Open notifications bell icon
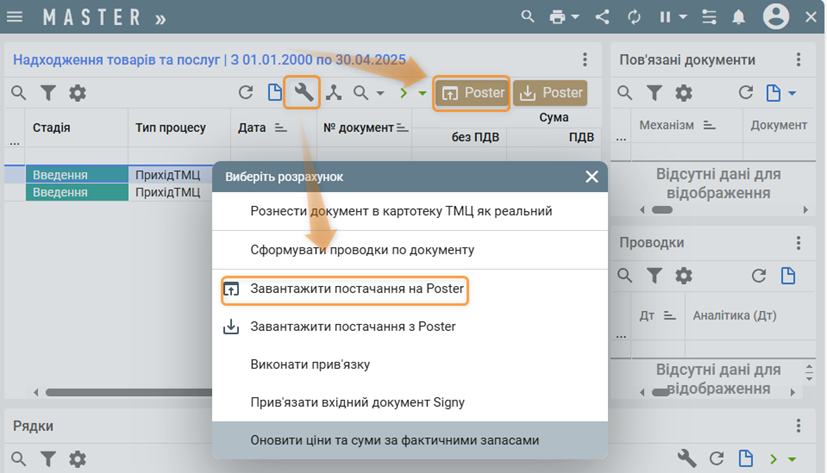 (x=739, y=17)
